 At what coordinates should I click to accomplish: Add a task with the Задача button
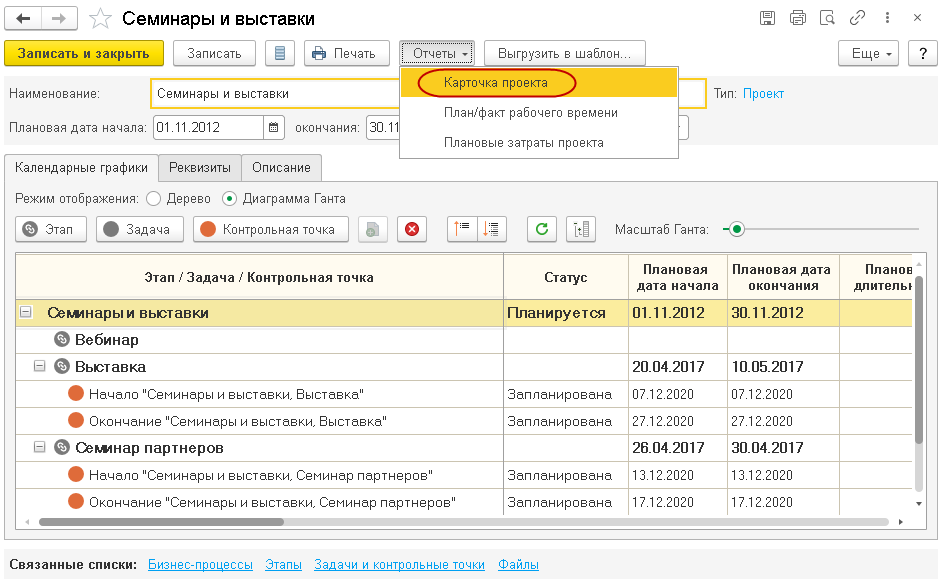[140, 229]
